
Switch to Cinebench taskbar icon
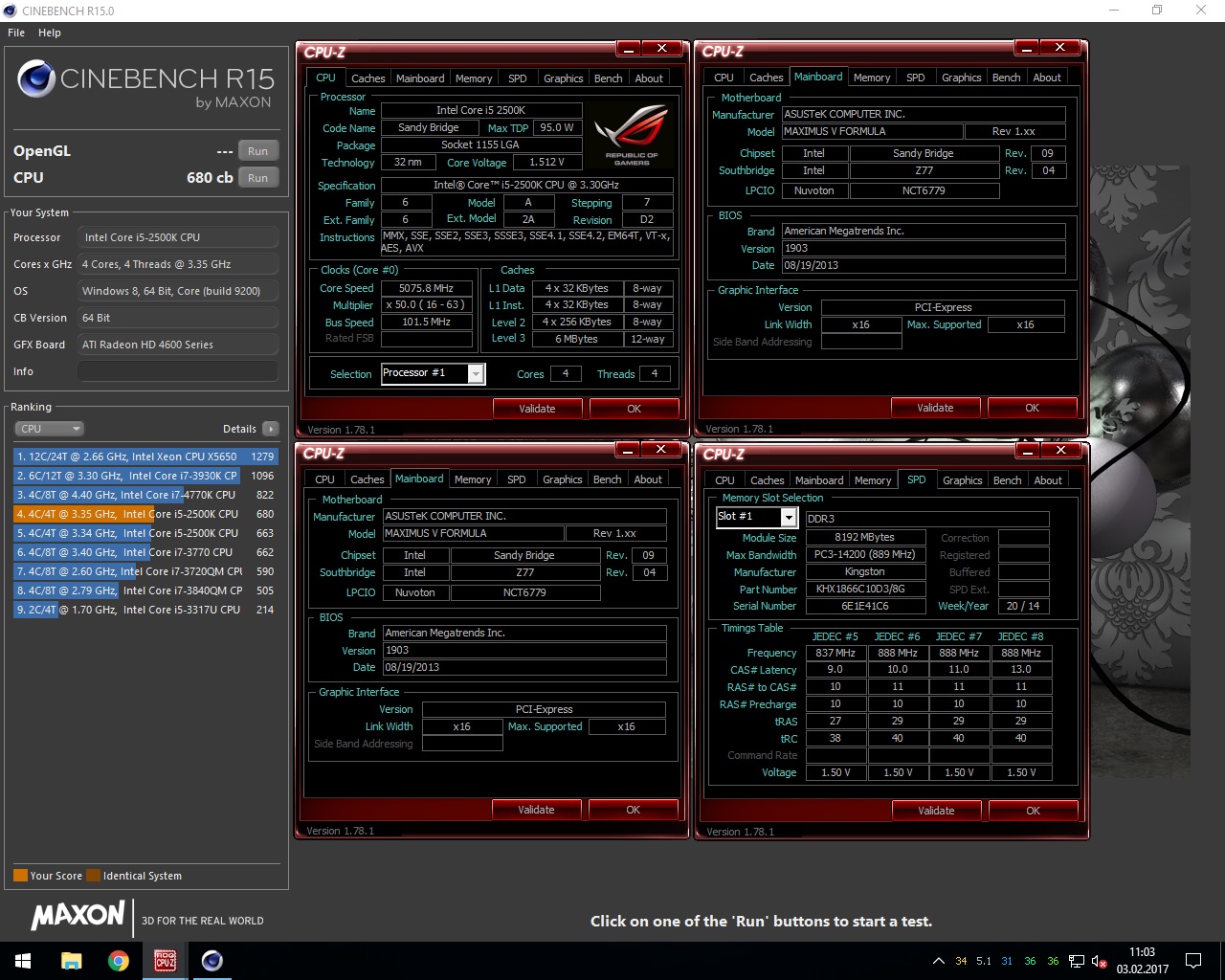212,961
